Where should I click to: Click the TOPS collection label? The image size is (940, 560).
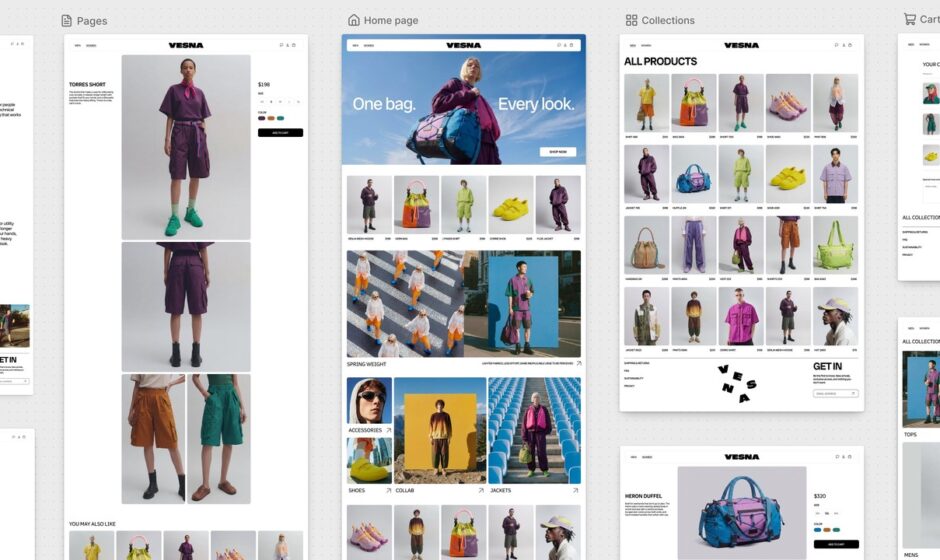[911, 435]
